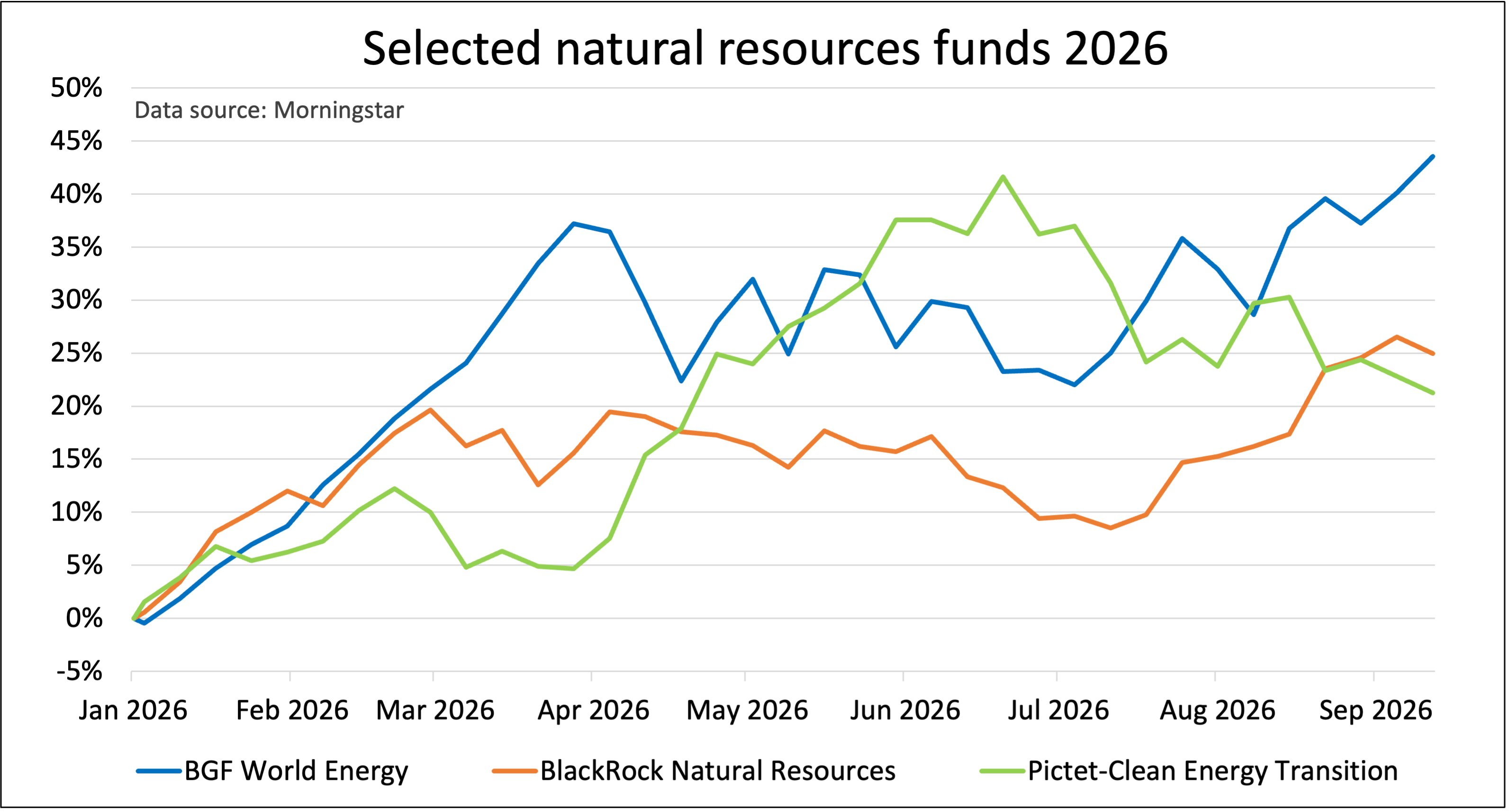
Task: Click the blue legend line swatch
Action: pyautogui.click(x=159, y=772)
